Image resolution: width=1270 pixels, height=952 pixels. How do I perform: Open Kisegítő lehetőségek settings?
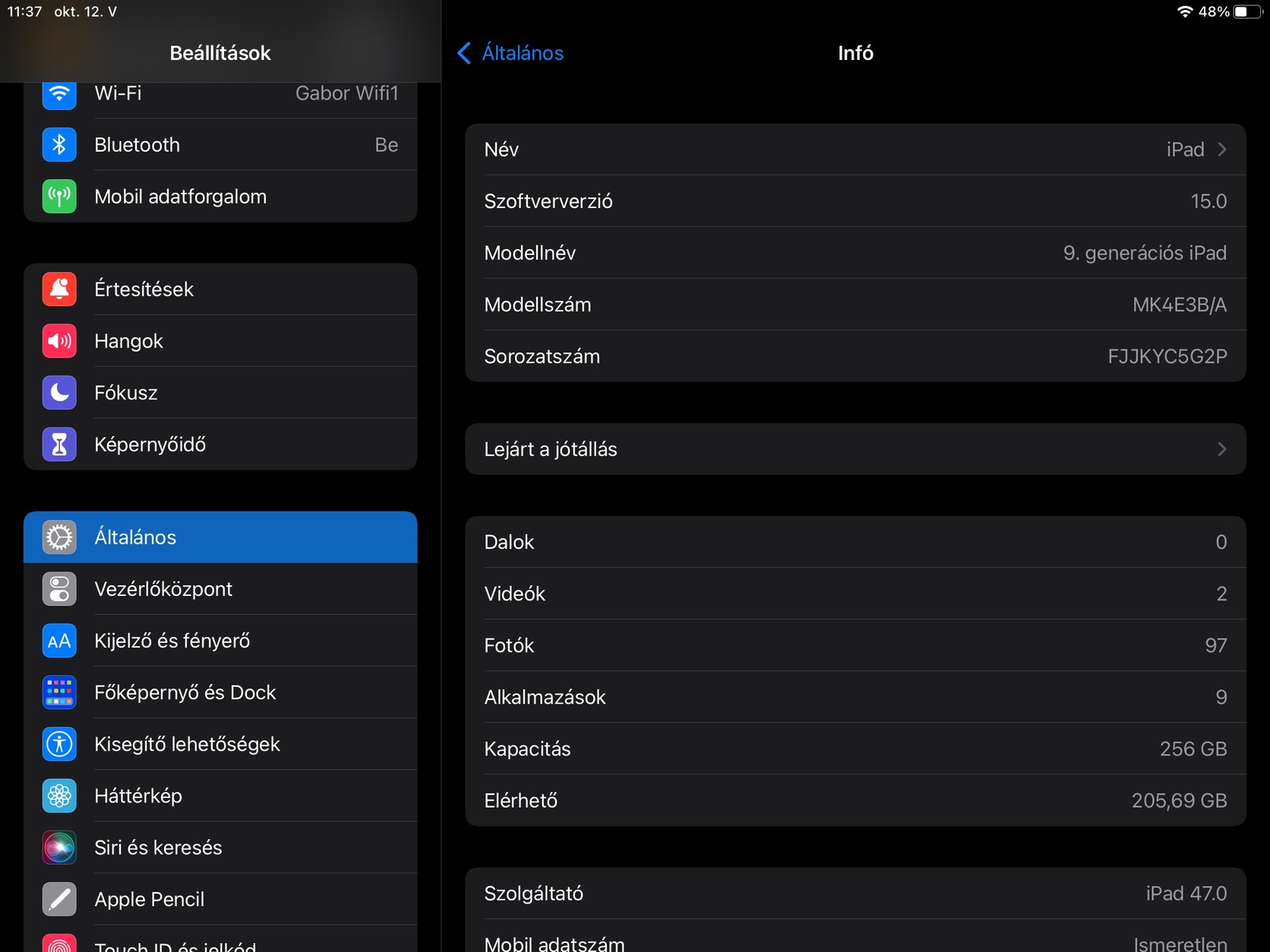tap(187, 744)
